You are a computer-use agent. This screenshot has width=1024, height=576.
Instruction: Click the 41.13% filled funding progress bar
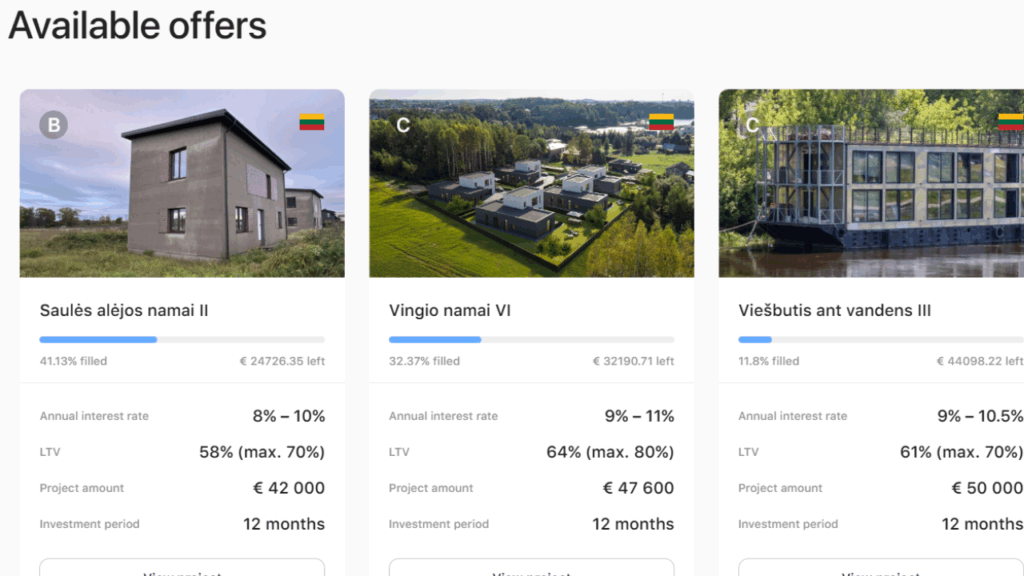(x=182, y=340)
